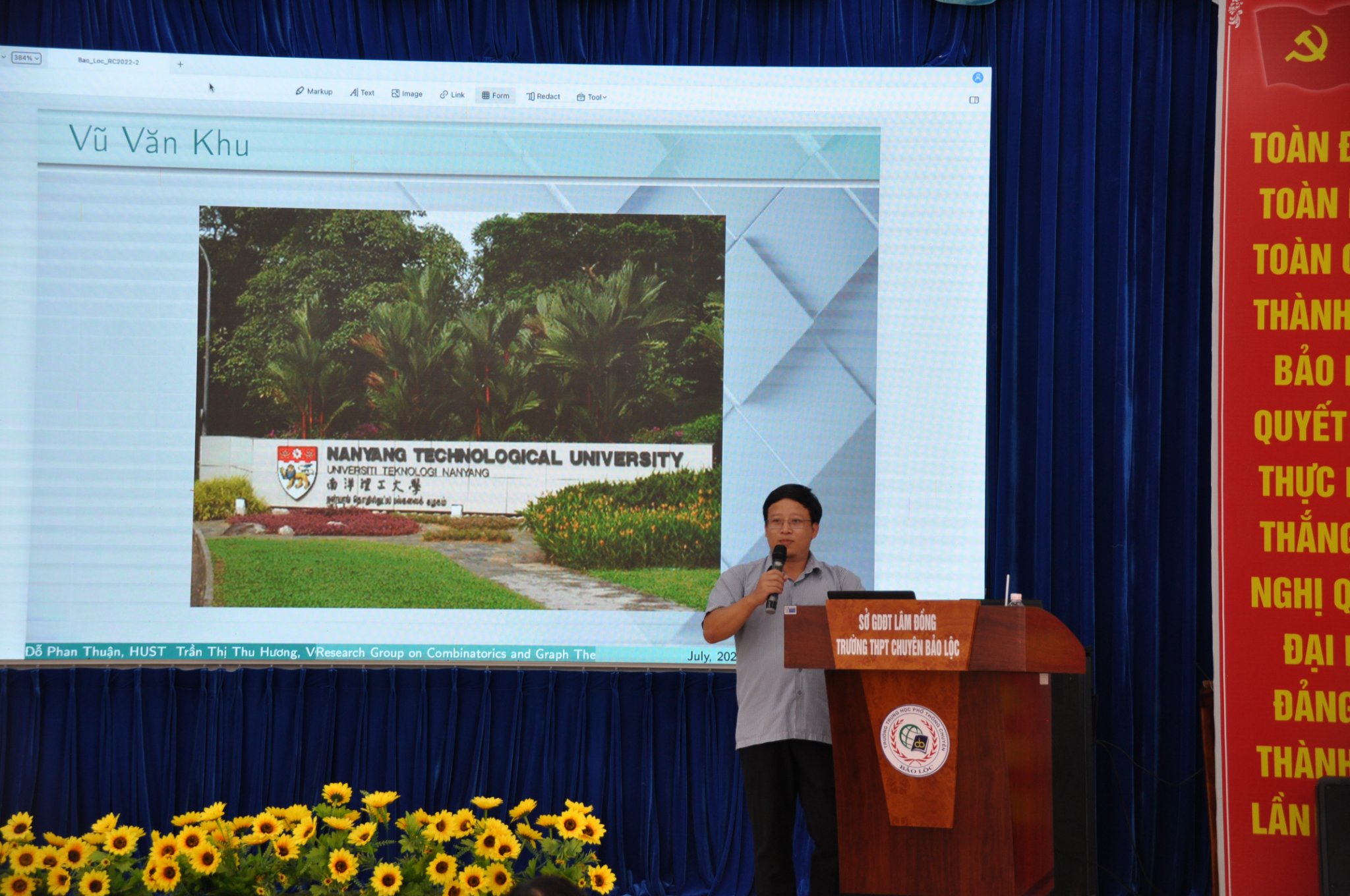Toggle the right sidebar panel

click(974, 100)
